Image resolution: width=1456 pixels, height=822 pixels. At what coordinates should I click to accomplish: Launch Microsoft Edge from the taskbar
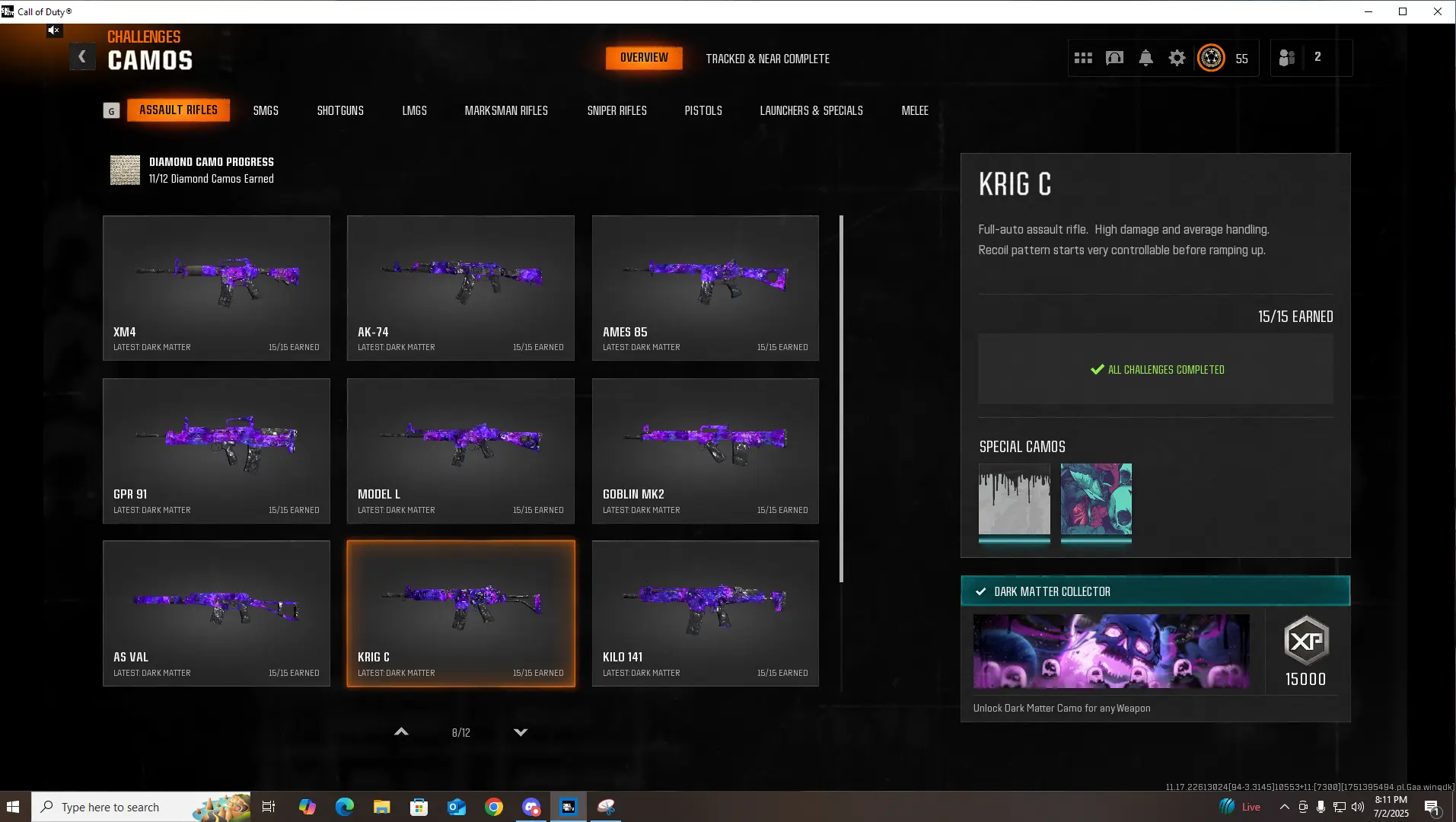[344, 807]
